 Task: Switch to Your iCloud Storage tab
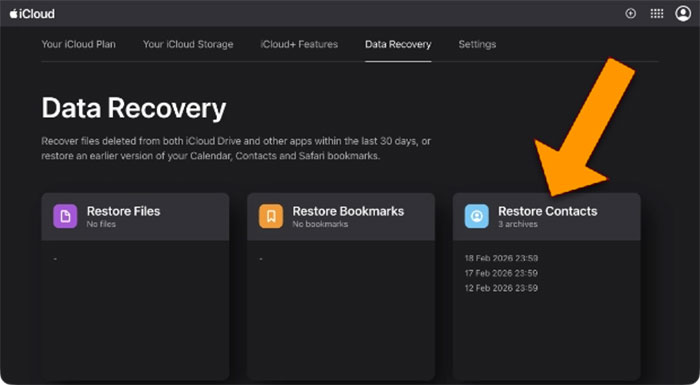tap(188, 44)
